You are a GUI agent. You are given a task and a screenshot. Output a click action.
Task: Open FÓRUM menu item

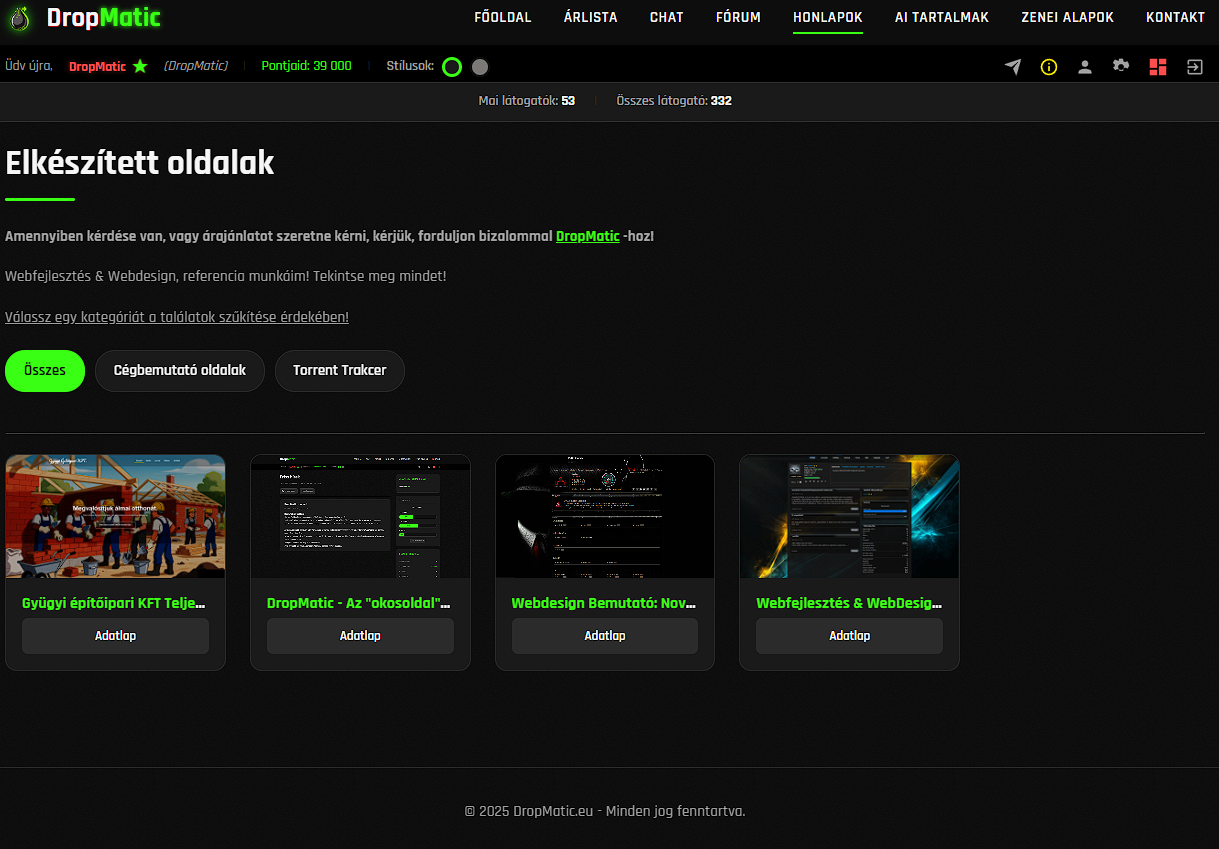(x=738, y=17)
